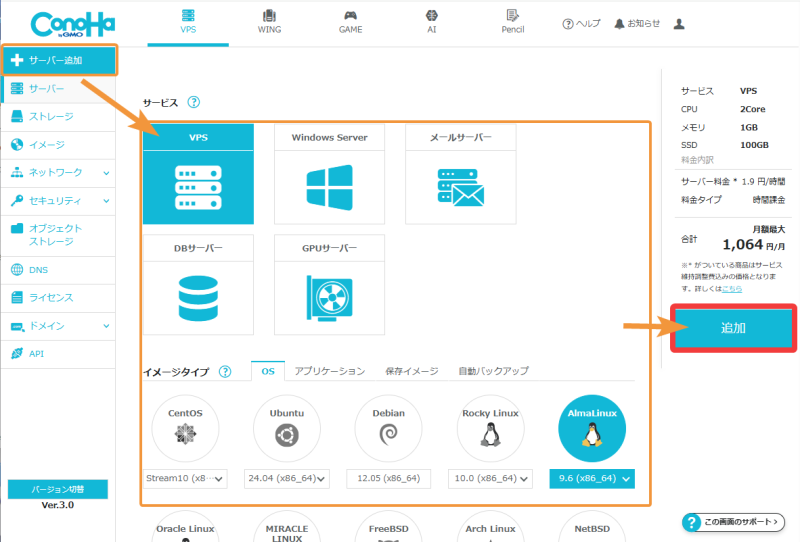Select the Windows Server service card

click(330, 174)
